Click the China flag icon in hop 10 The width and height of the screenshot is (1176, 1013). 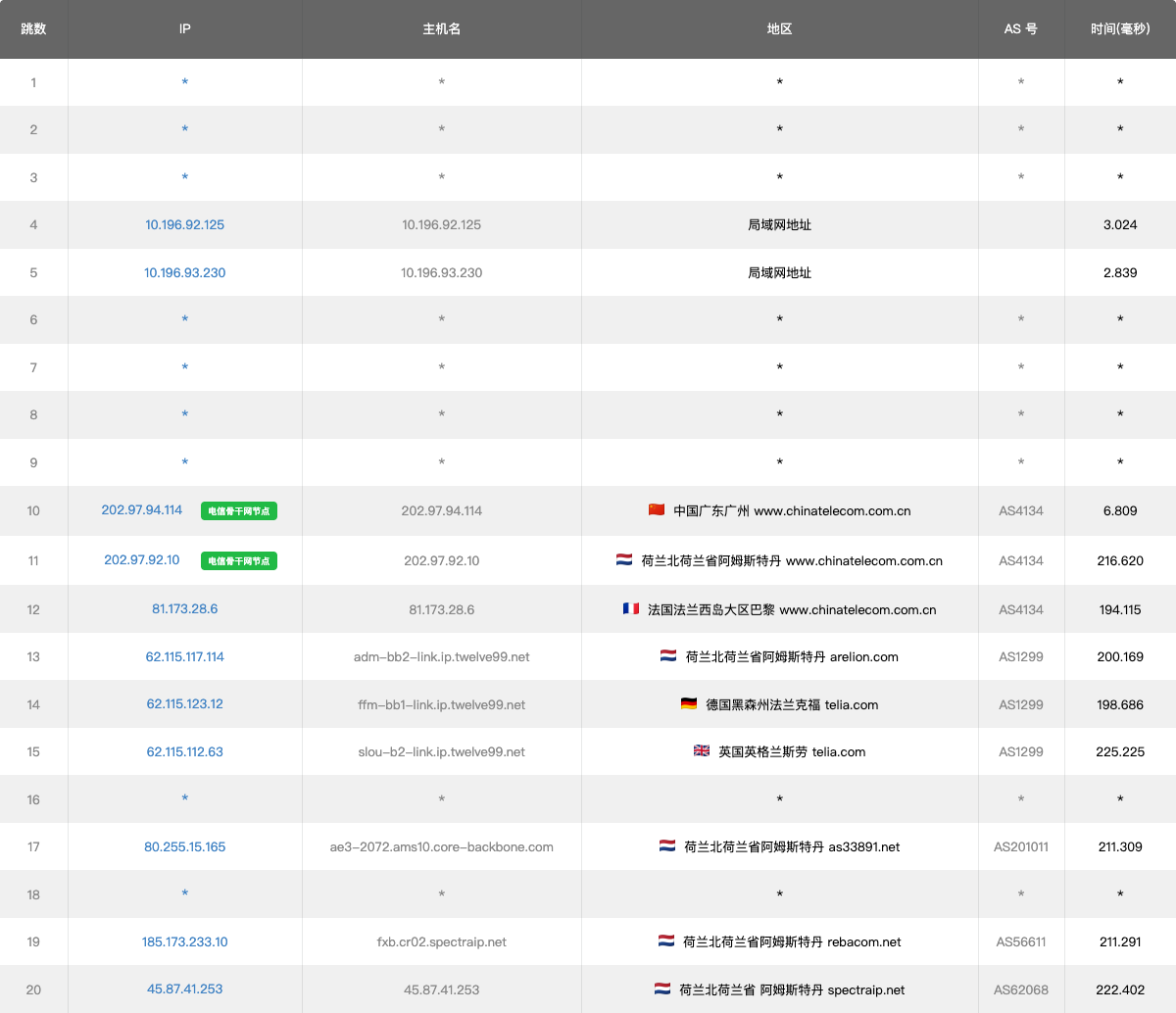click(x=656, y=510)
